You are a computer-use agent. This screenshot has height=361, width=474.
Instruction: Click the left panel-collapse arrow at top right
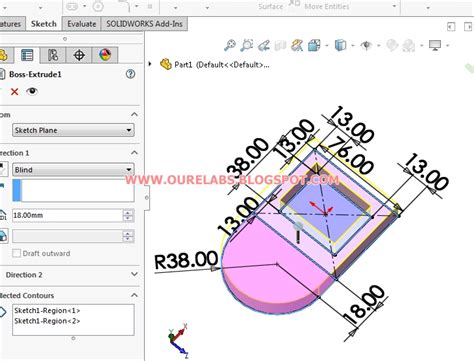tap(451, 27)
